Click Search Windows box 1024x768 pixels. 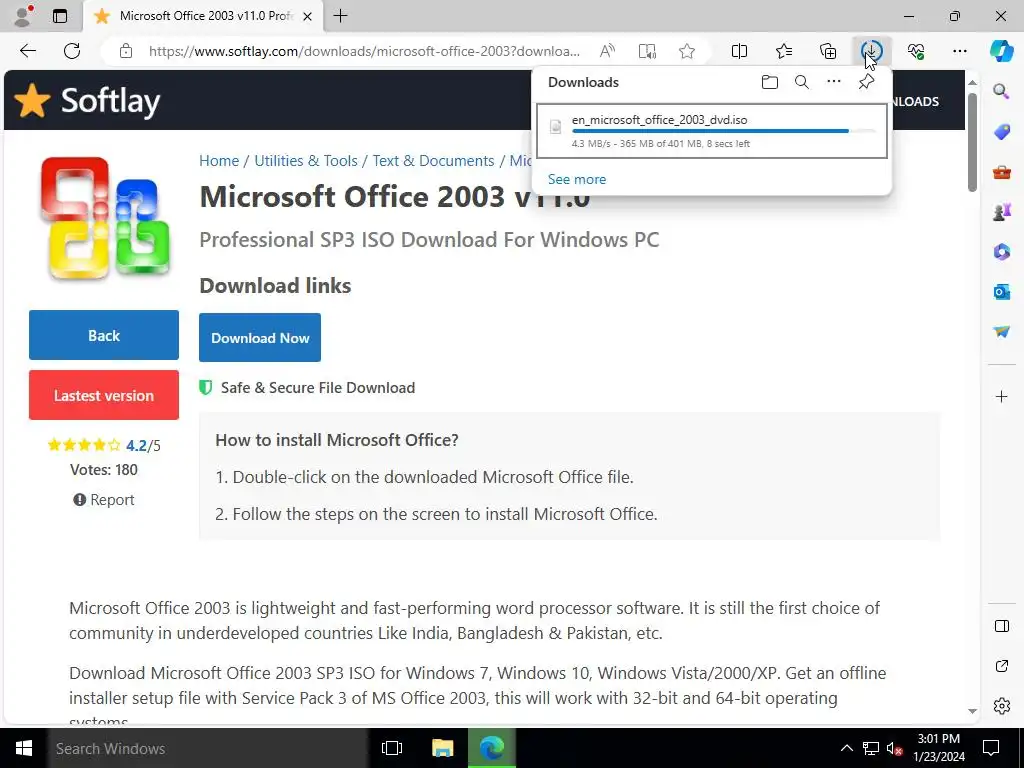click(x=208, y=748)
